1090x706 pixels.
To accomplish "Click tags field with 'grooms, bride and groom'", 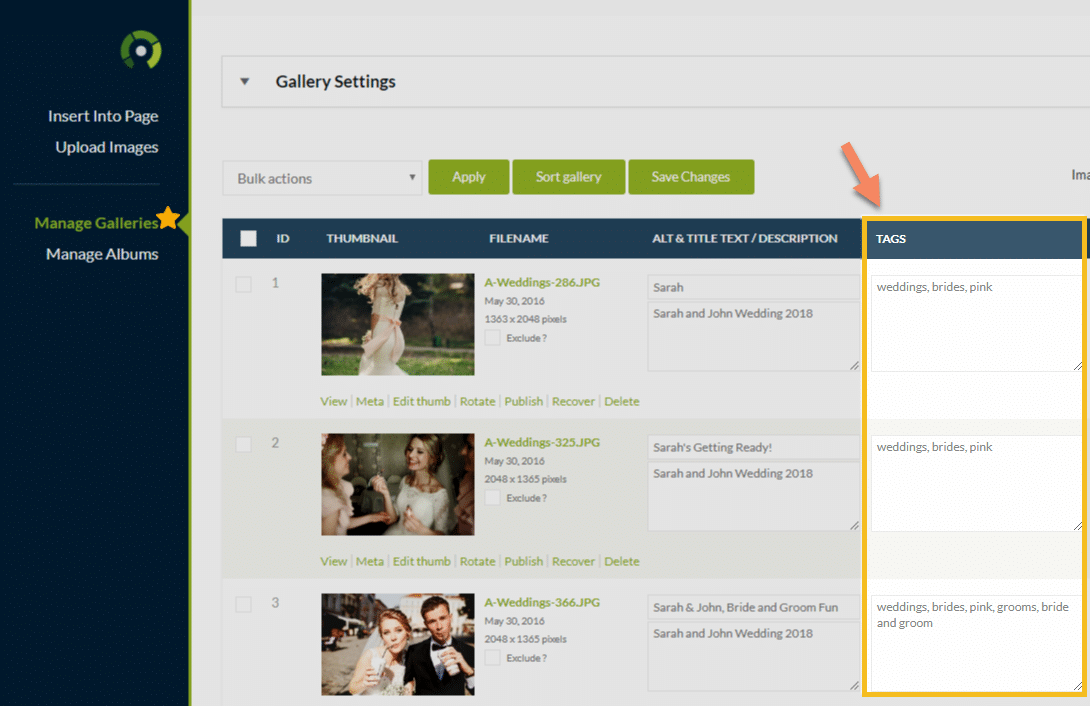I will click(976, 643).
